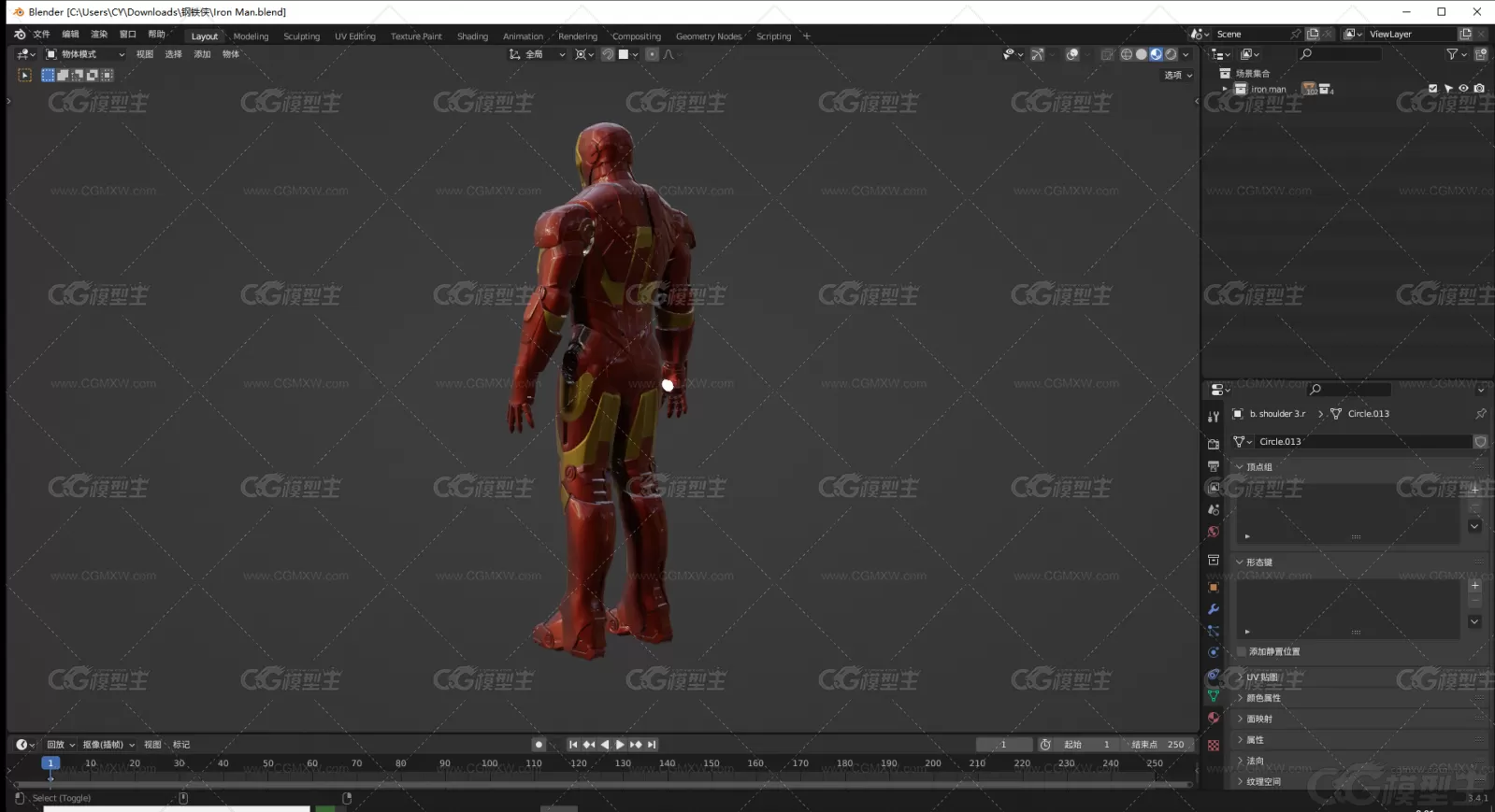Open the Render properties tab

coord(1214,444)
